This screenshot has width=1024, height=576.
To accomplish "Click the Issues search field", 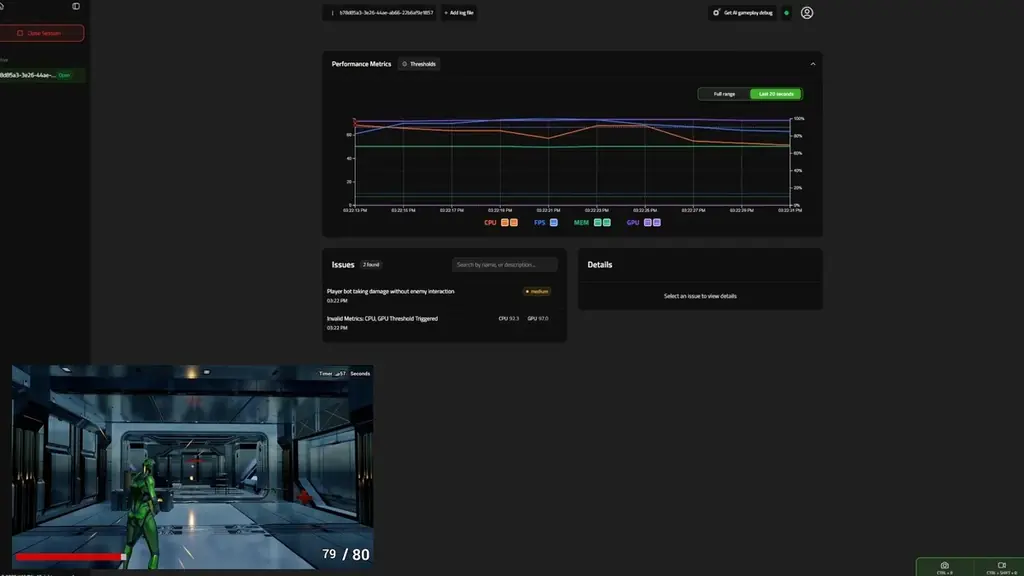I will [505, 264].
